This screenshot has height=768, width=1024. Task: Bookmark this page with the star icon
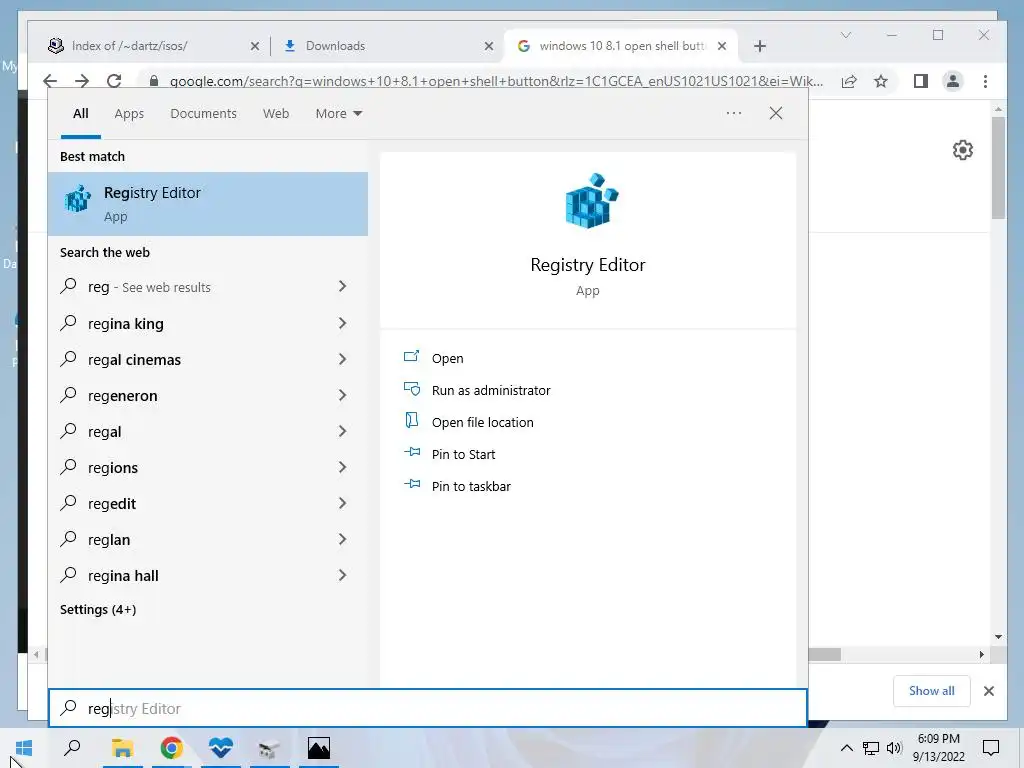[x=881, y=81]
